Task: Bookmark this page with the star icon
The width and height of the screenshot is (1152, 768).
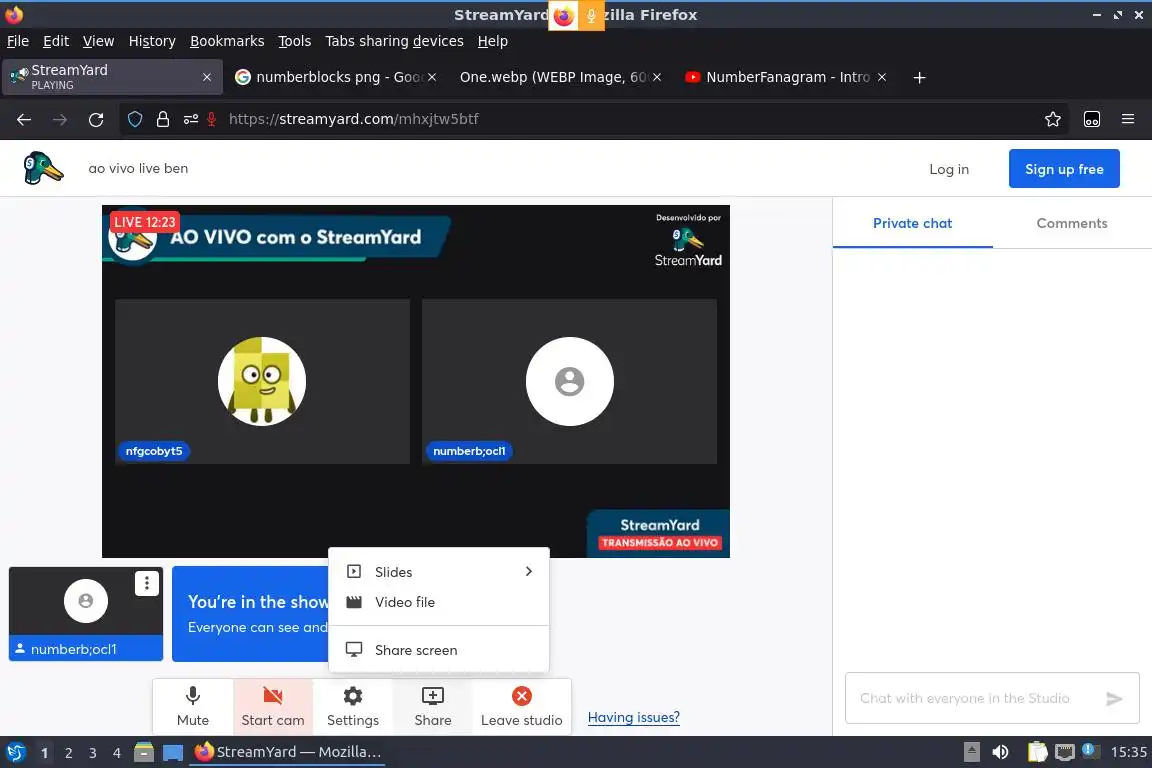Action: coord(1053,119)
